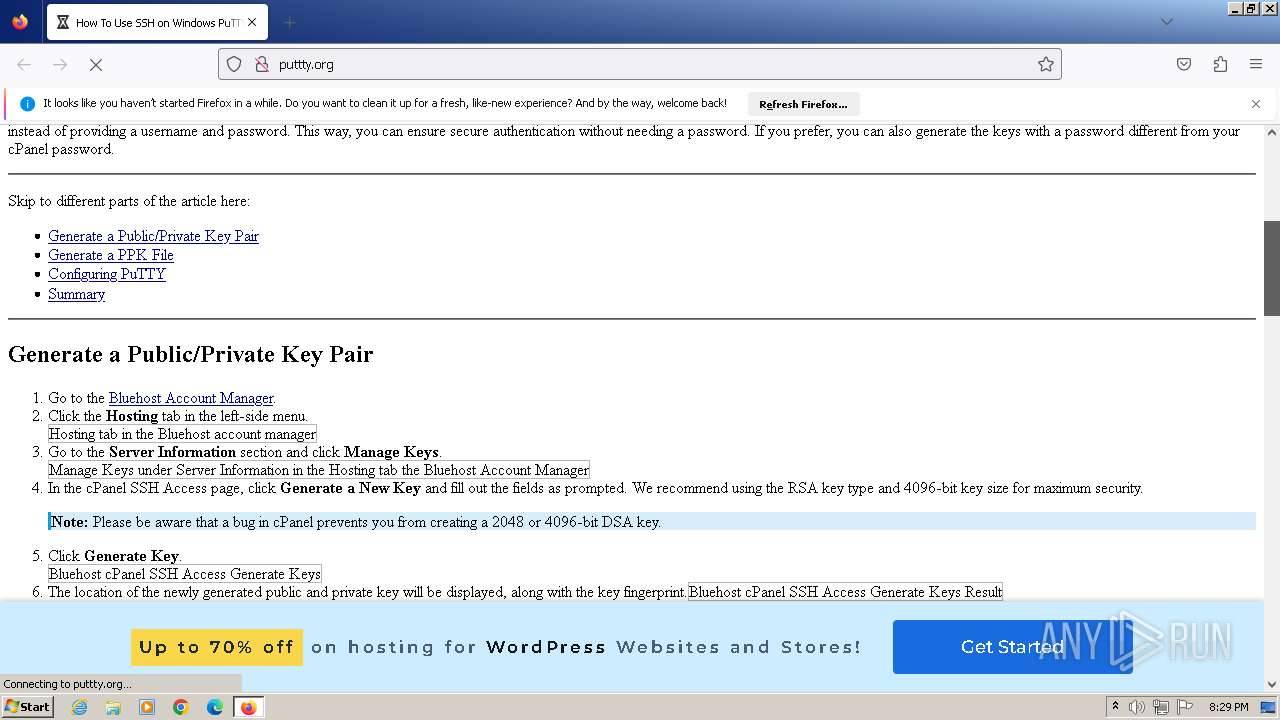
Task: Open the media player taskbar icon
Action: [147, 707]
